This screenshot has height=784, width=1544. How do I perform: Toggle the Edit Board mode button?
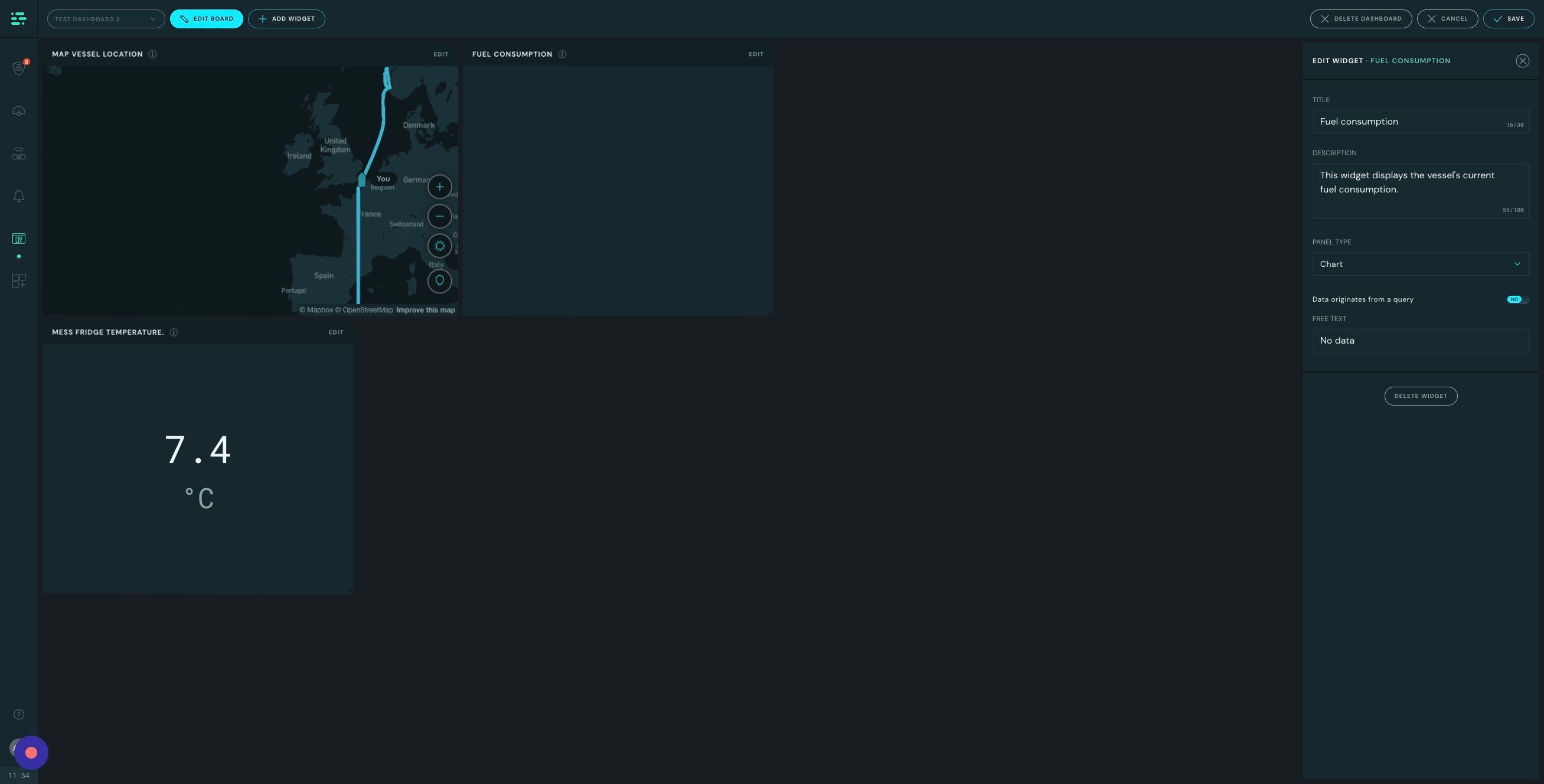click(206, 18)
